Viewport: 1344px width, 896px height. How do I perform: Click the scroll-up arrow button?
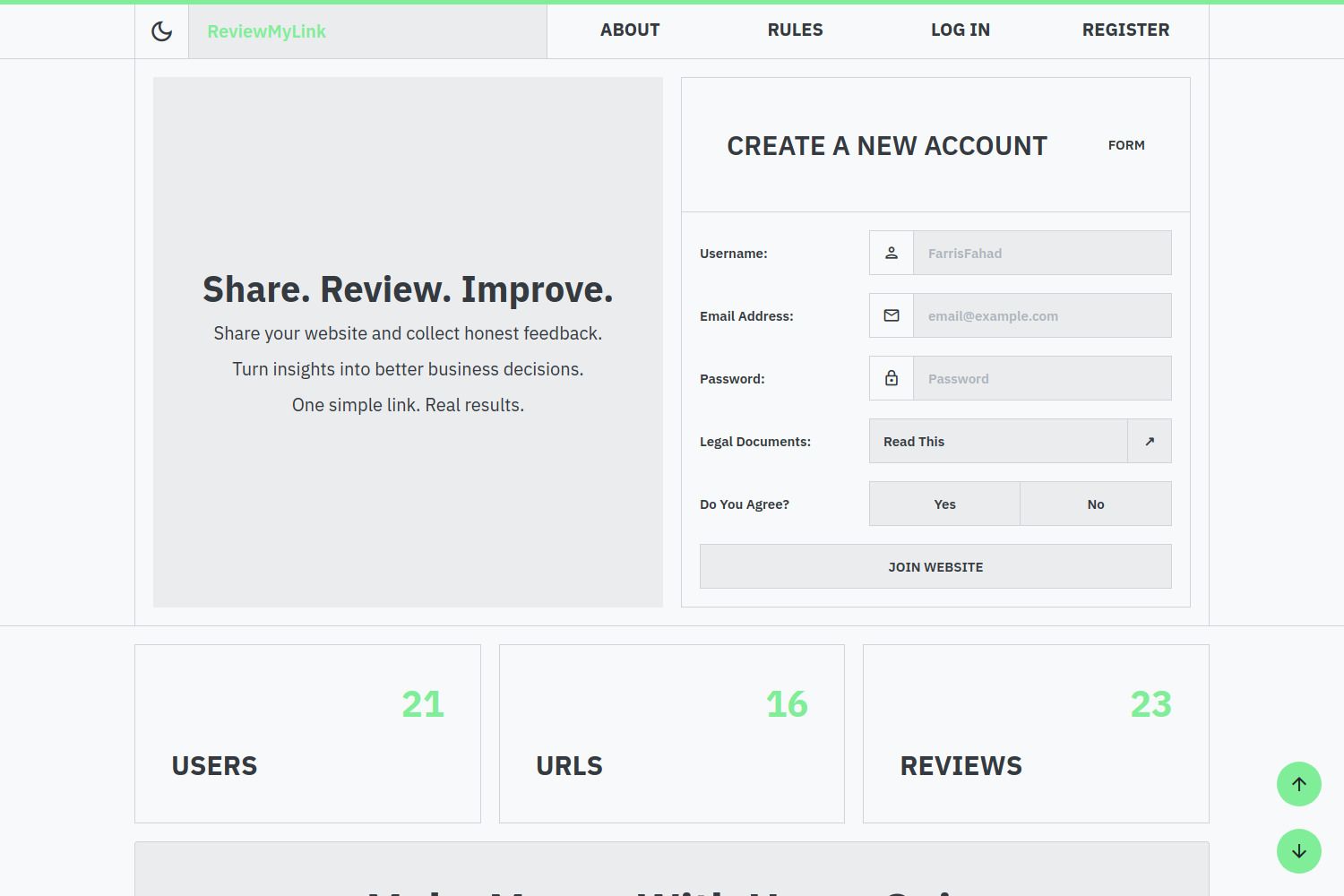point(1299,784)
